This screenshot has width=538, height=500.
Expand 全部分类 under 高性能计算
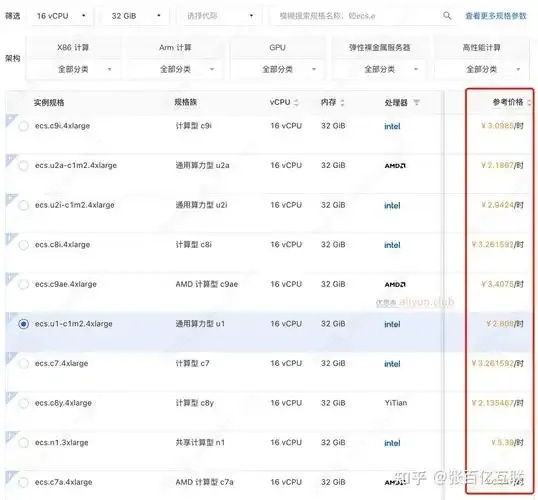tap(481, 69)
